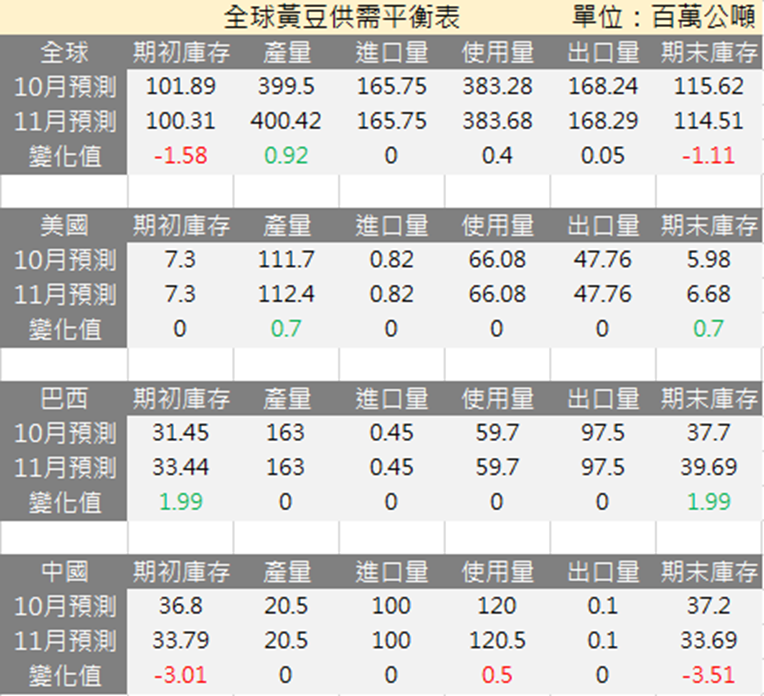Select 巴西 10月預測 beginning stock 31.45
Viewport: 764px width, 696px height.
click(x=180, y=433)
